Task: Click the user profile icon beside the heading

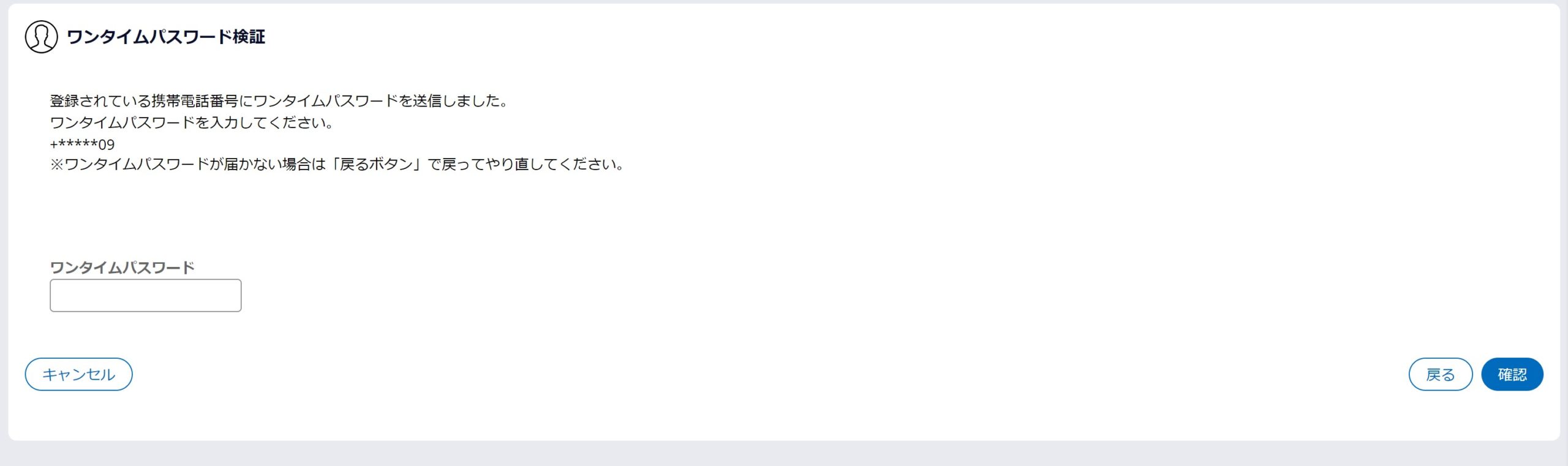Action: click(x=41, y=37)
